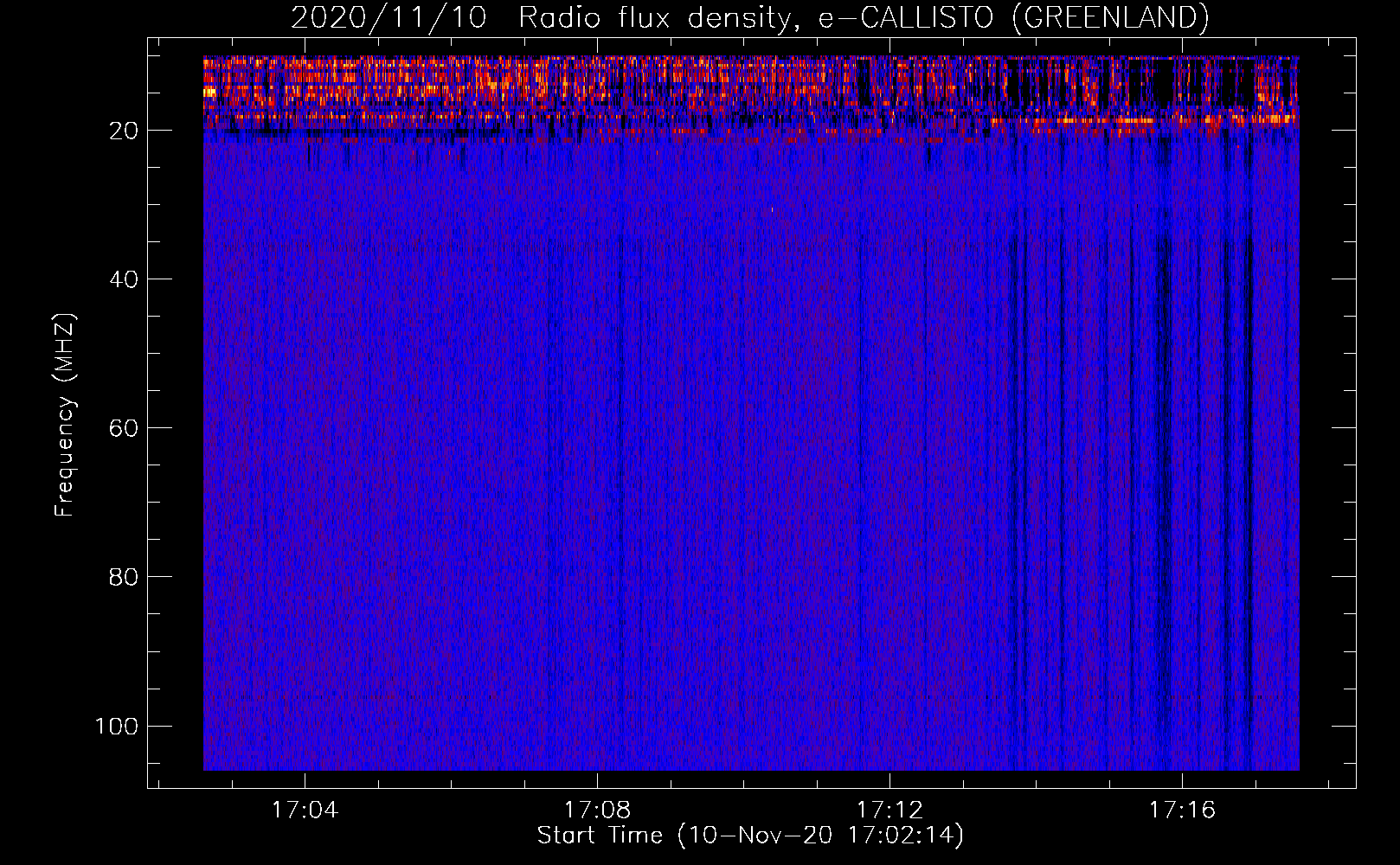
Task: Click the "17:04" time tick label
Action: tap(305, 811)
